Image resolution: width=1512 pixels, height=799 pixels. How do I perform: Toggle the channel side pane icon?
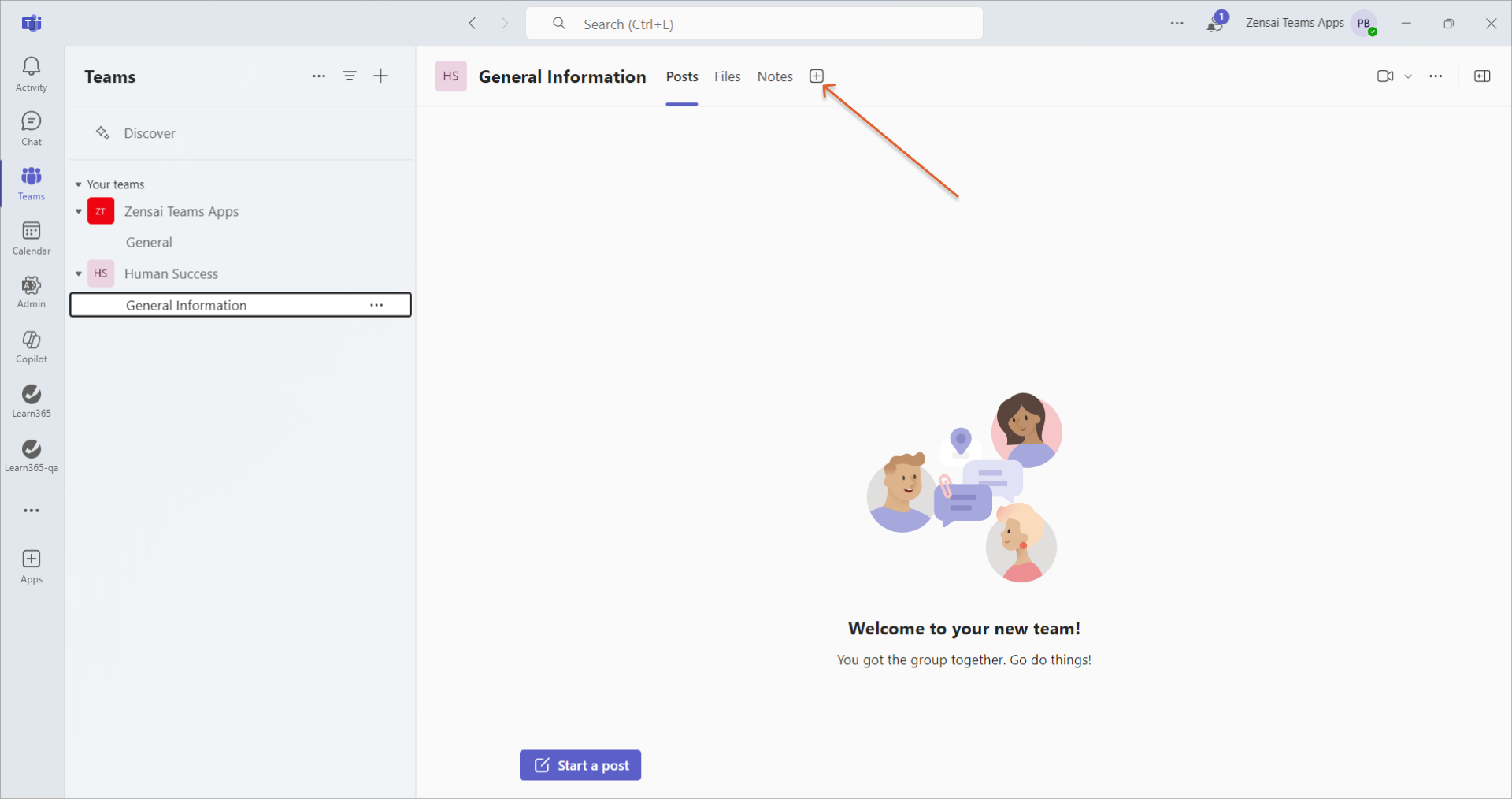click(x=1482, y=76)
